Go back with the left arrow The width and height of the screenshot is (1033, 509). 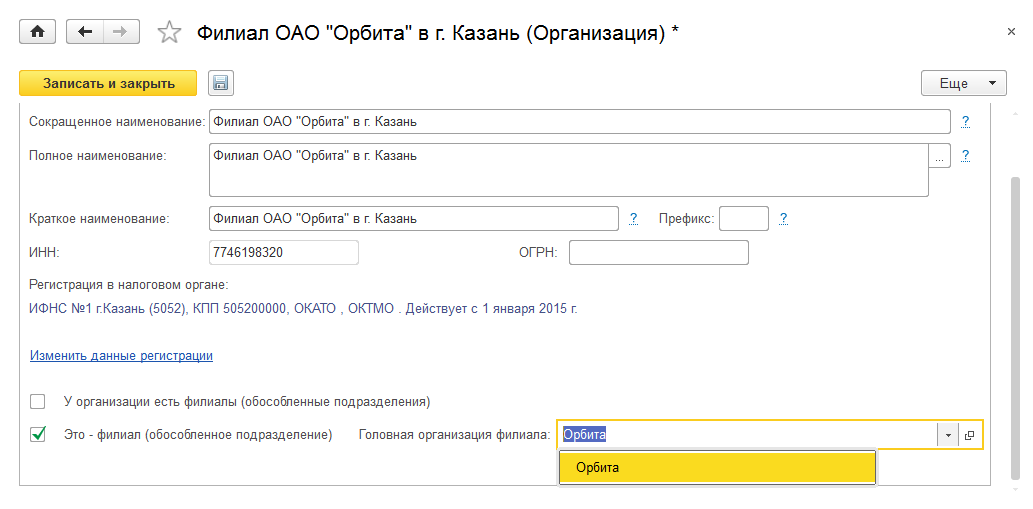click(x=85, y=32)
